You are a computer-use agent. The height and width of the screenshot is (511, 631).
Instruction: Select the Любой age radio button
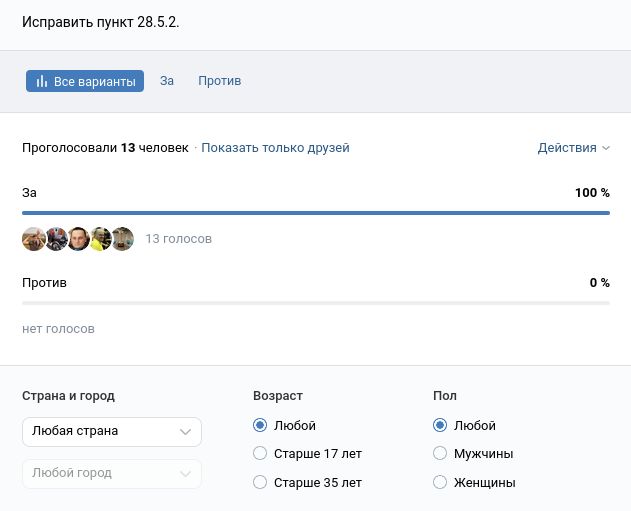click(x=260, y=425)
